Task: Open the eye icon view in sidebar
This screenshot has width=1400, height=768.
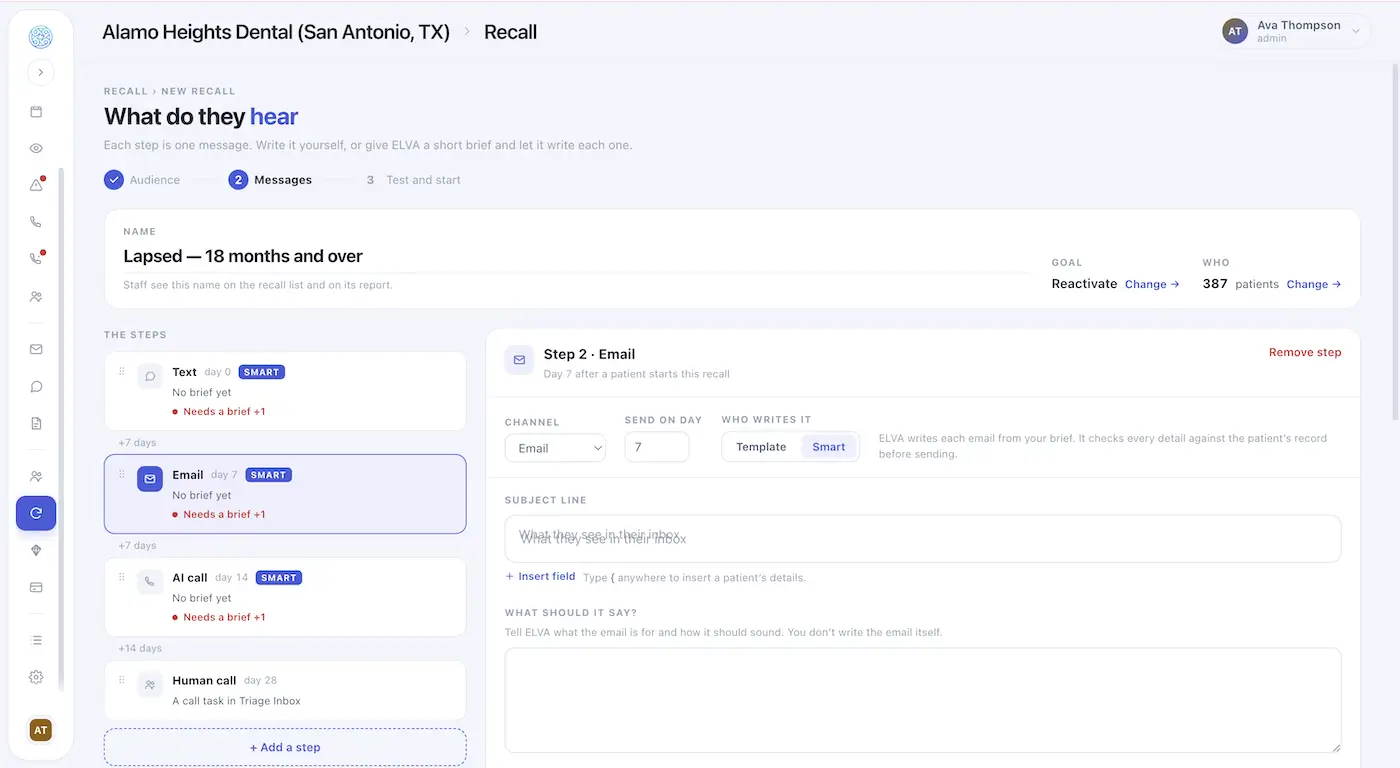Action: (x=36, y=149)
